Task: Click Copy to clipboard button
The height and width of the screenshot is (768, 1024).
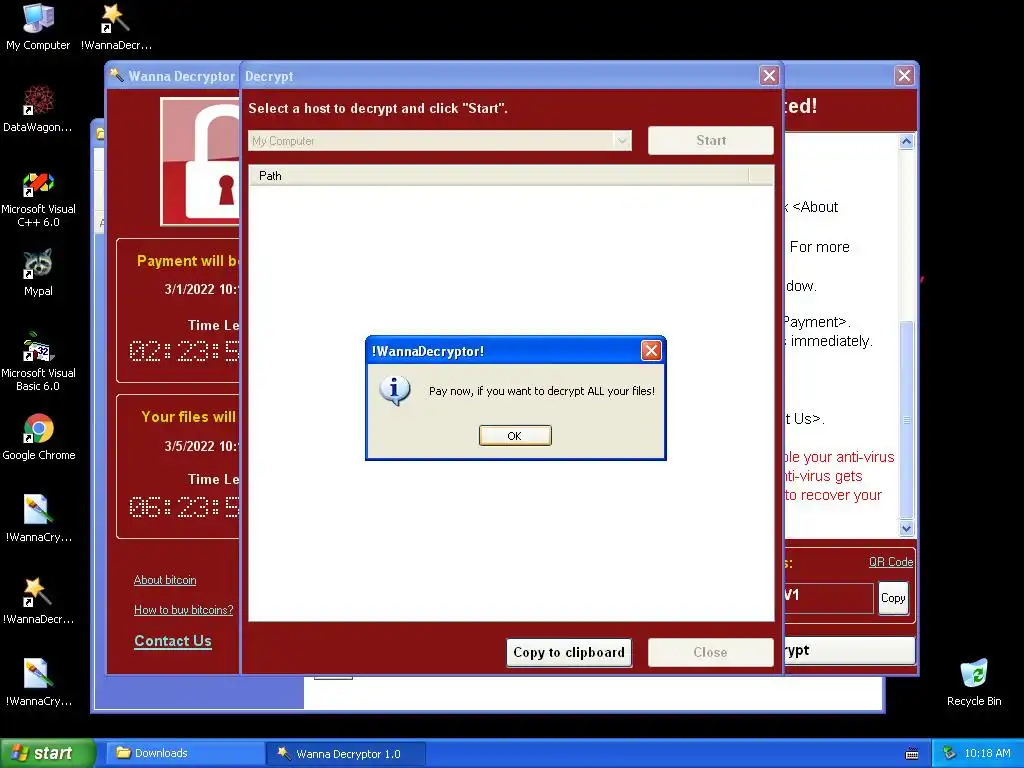Action: (569, 652)
